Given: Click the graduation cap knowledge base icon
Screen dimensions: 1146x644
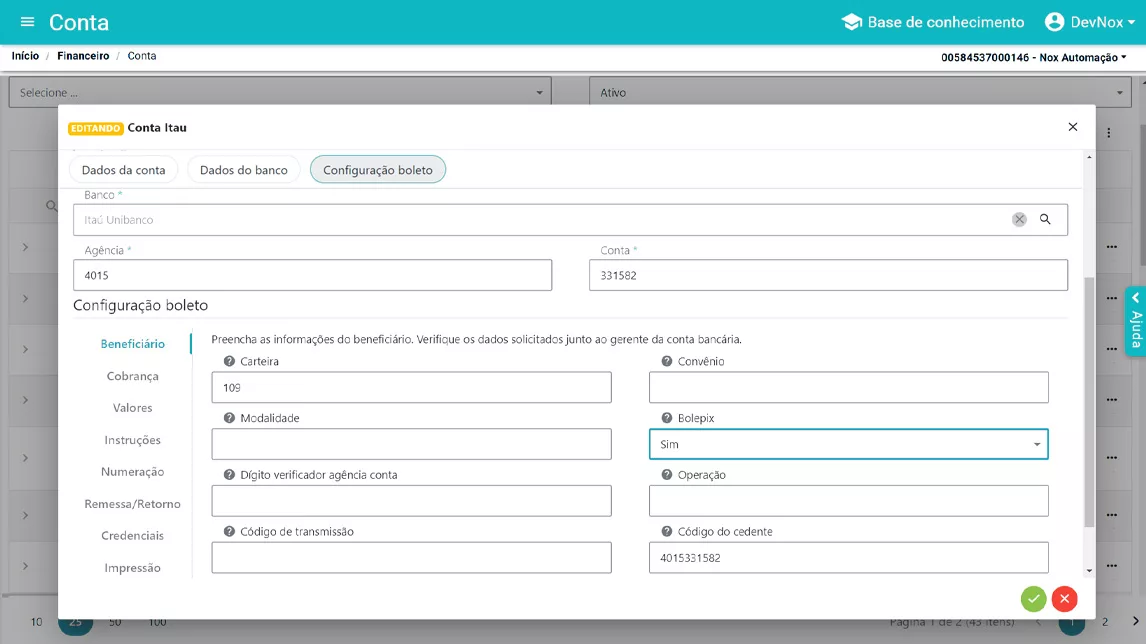Looking at the screenshot, I should click(851, 22).
